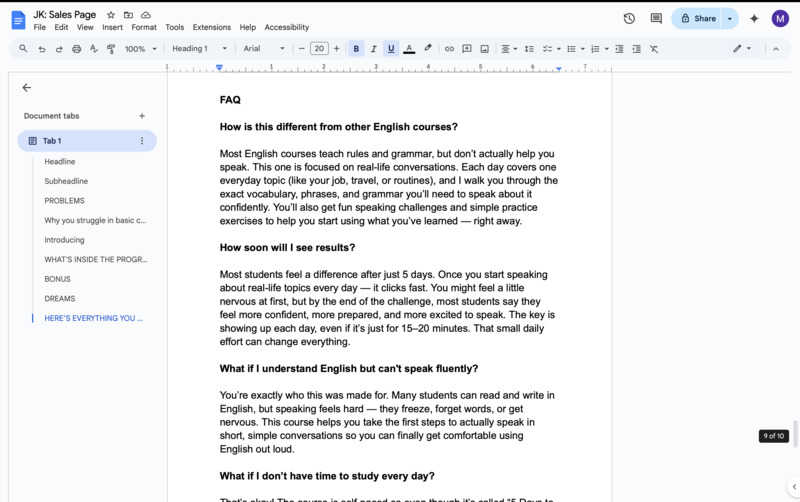
Task: Toggle underline formatting
Action: 391,49
